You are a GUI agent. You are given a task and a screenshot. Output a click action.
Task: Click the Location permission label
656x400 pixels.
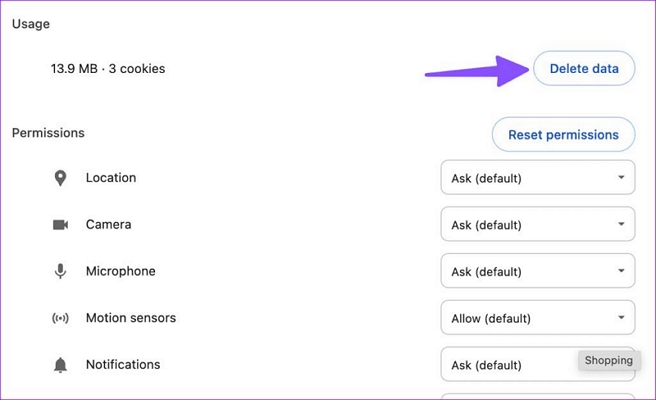pos(111,178)
